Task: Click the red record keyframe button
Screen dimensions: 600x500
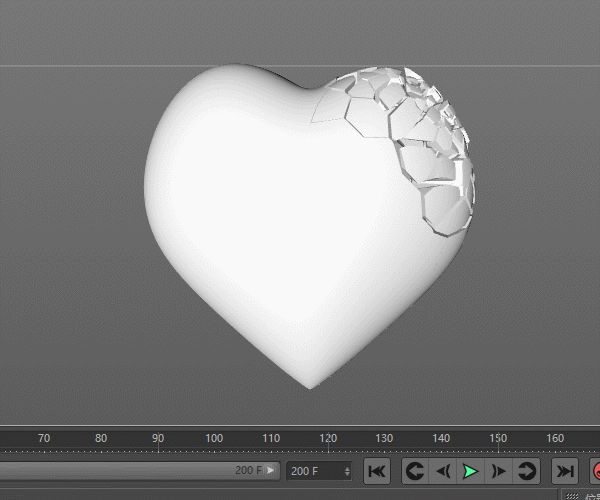Action: pos(595,471)
